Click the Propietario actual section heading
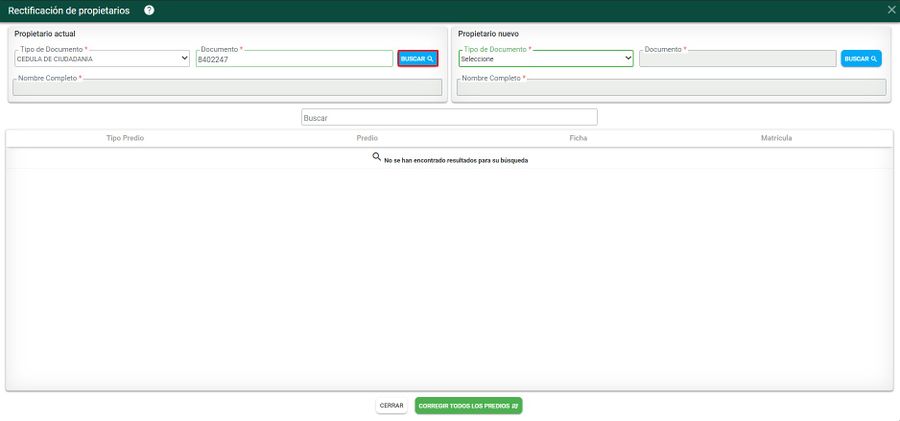The width and height of the screenshot is (900, 421). [44, 34]
